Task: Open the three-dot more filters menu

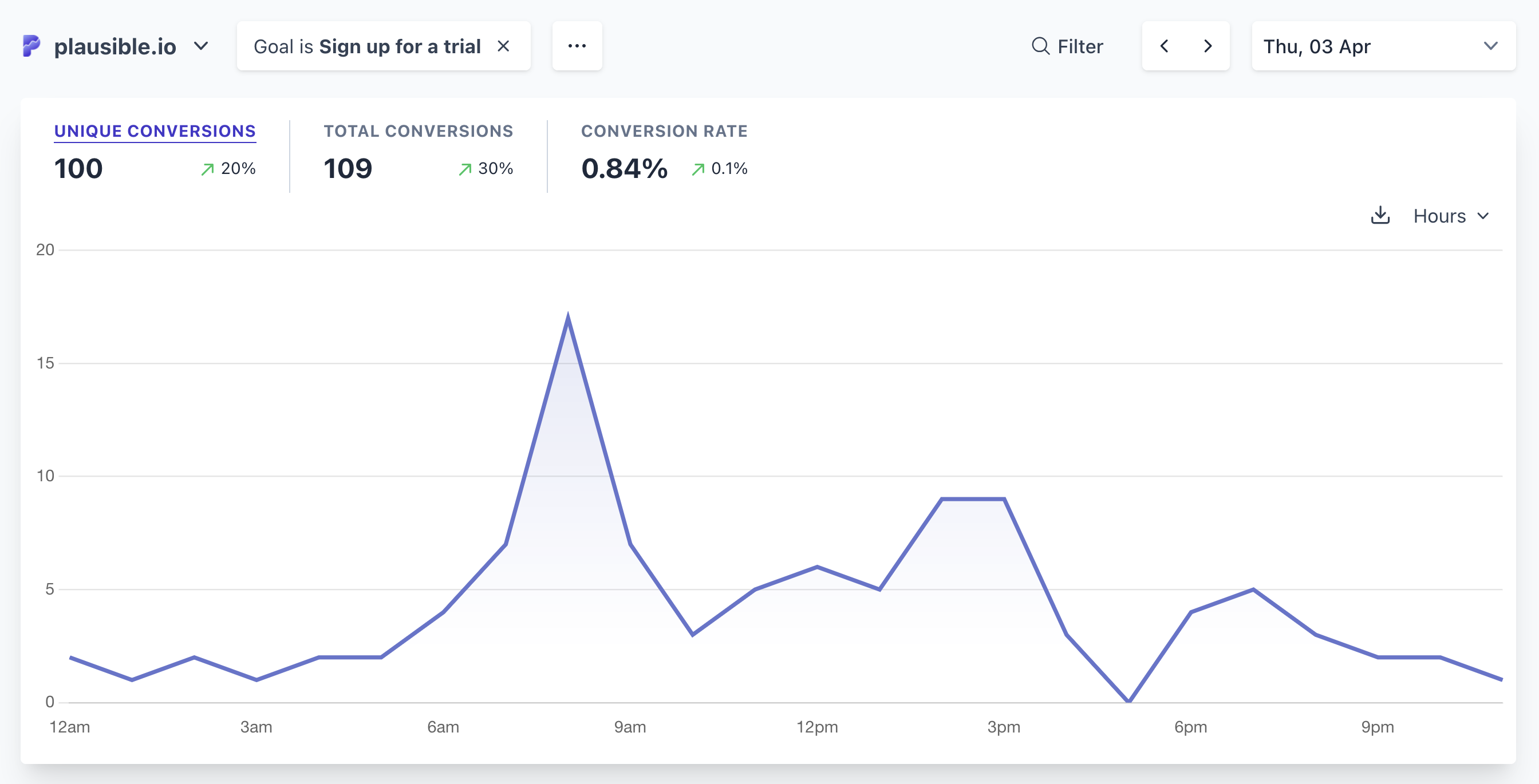Action: pyautogui.click(x=577, y=46)
